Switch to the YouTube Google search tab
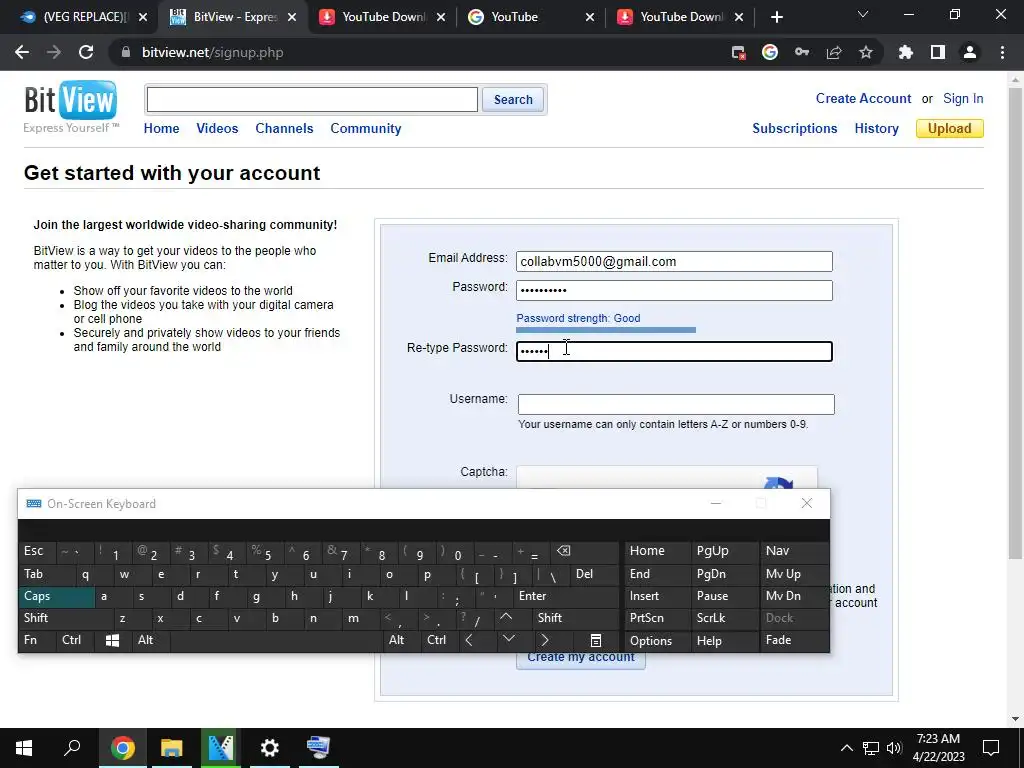Screen dimensions: 1024x768 (531, 17)
